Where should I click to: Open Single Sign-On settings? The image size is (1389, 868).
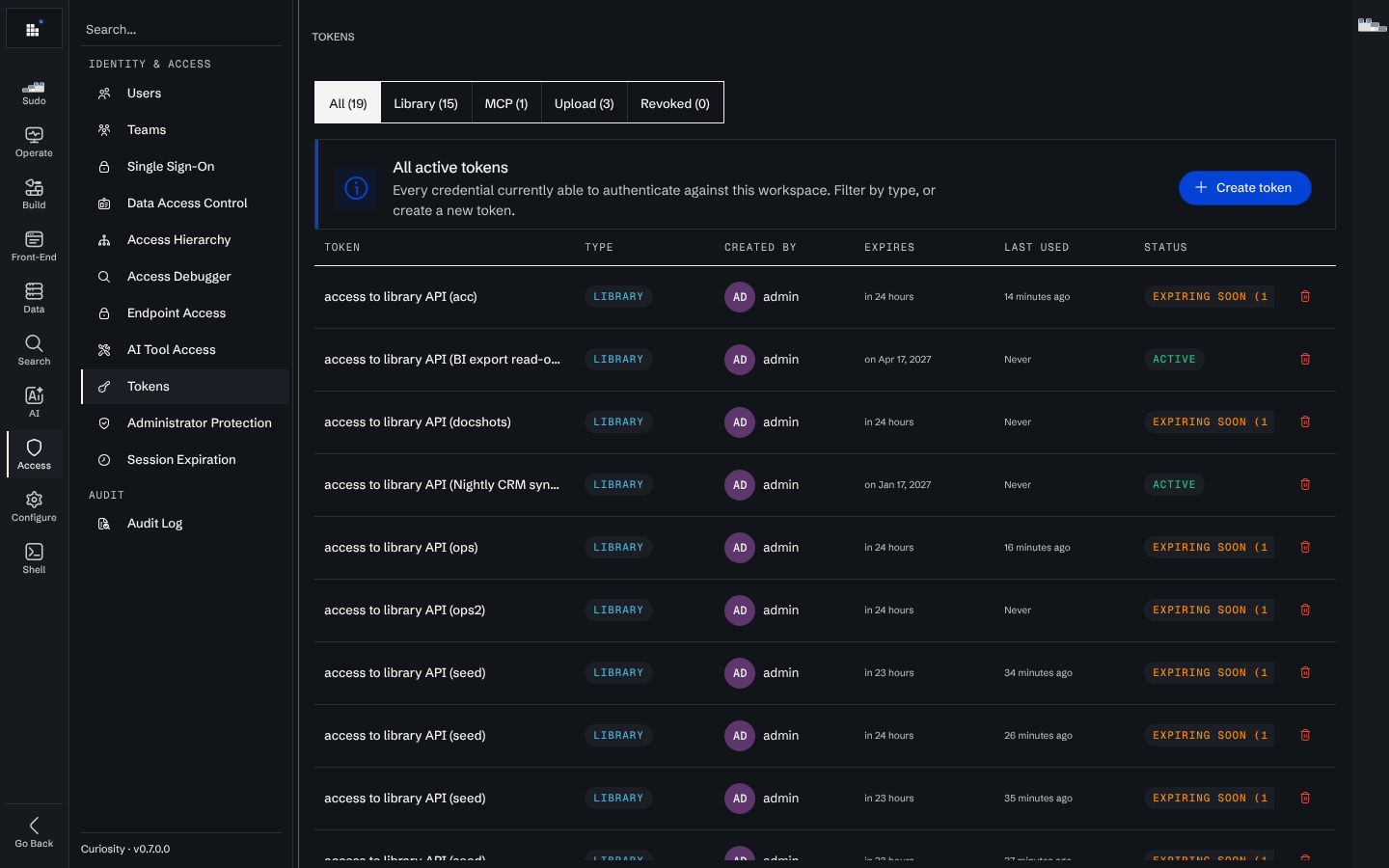point(185,167)
